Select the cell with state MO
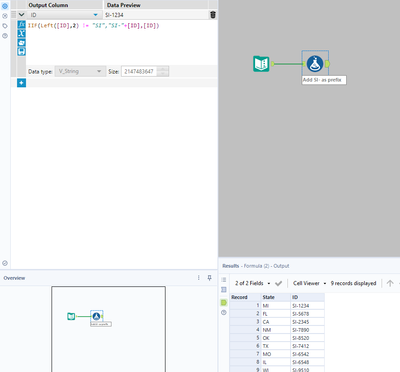This screenshot has height=372, width=400. (275, 354)
